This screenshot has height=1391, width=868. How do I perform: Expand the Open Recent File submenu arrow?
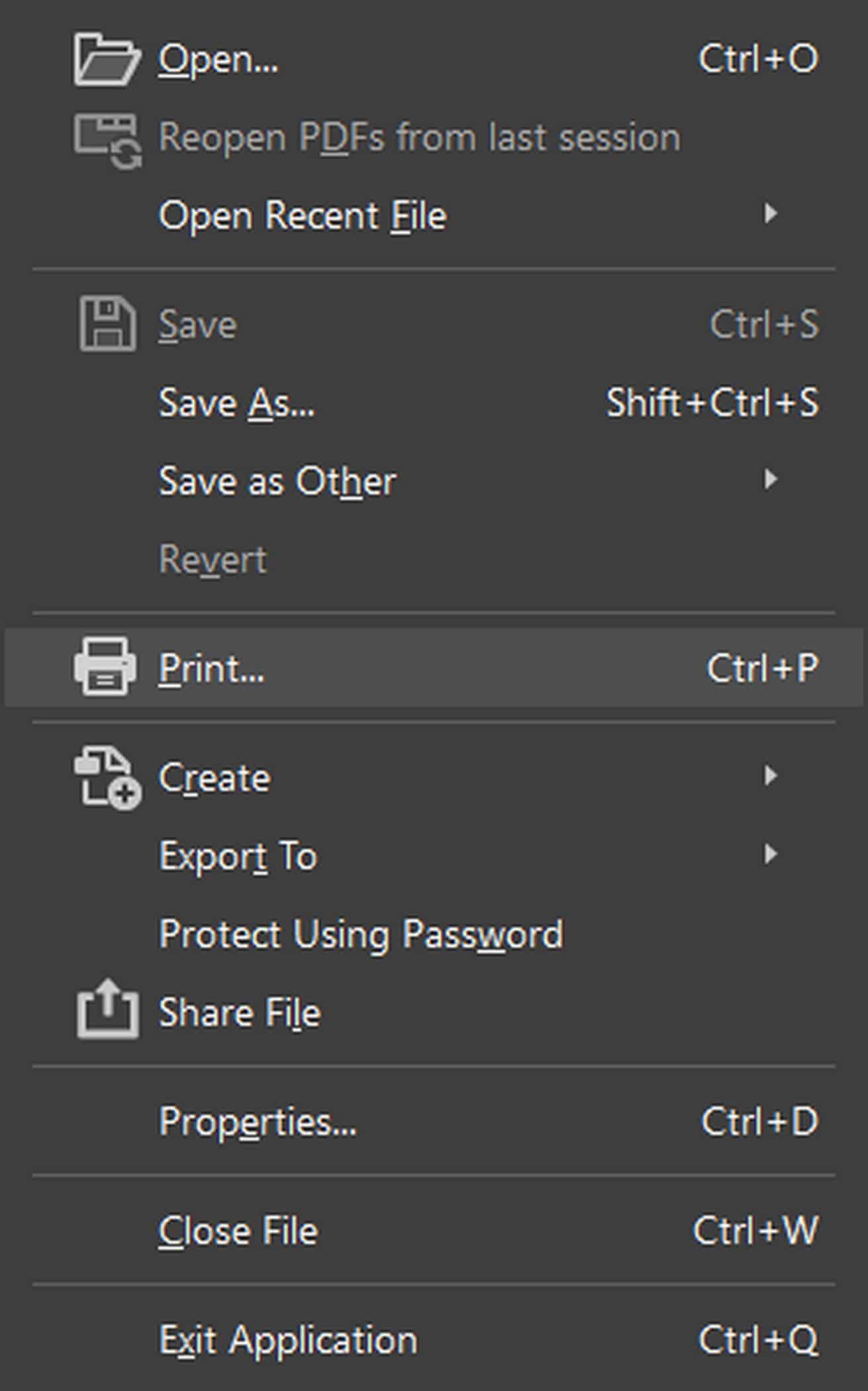point(770,213)
